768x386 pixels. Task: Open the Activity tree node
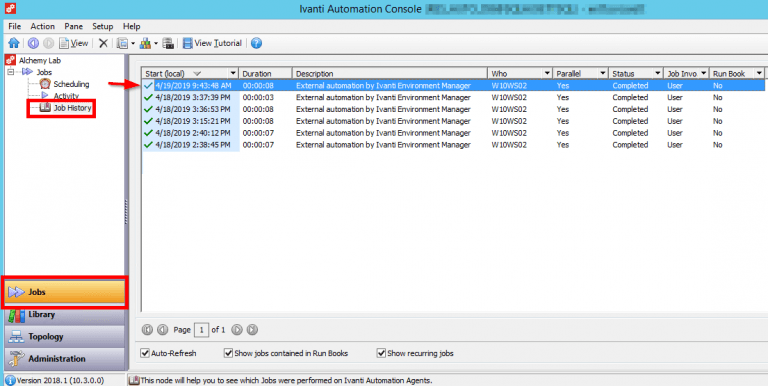[x=66, y=96]
